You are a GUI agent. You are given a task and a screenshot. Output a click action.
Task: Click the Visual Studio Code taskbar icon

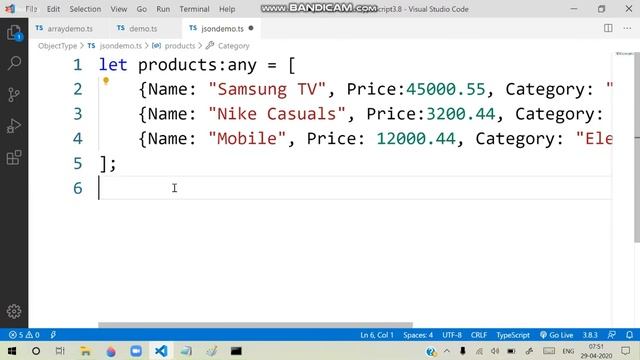(161, 351)
